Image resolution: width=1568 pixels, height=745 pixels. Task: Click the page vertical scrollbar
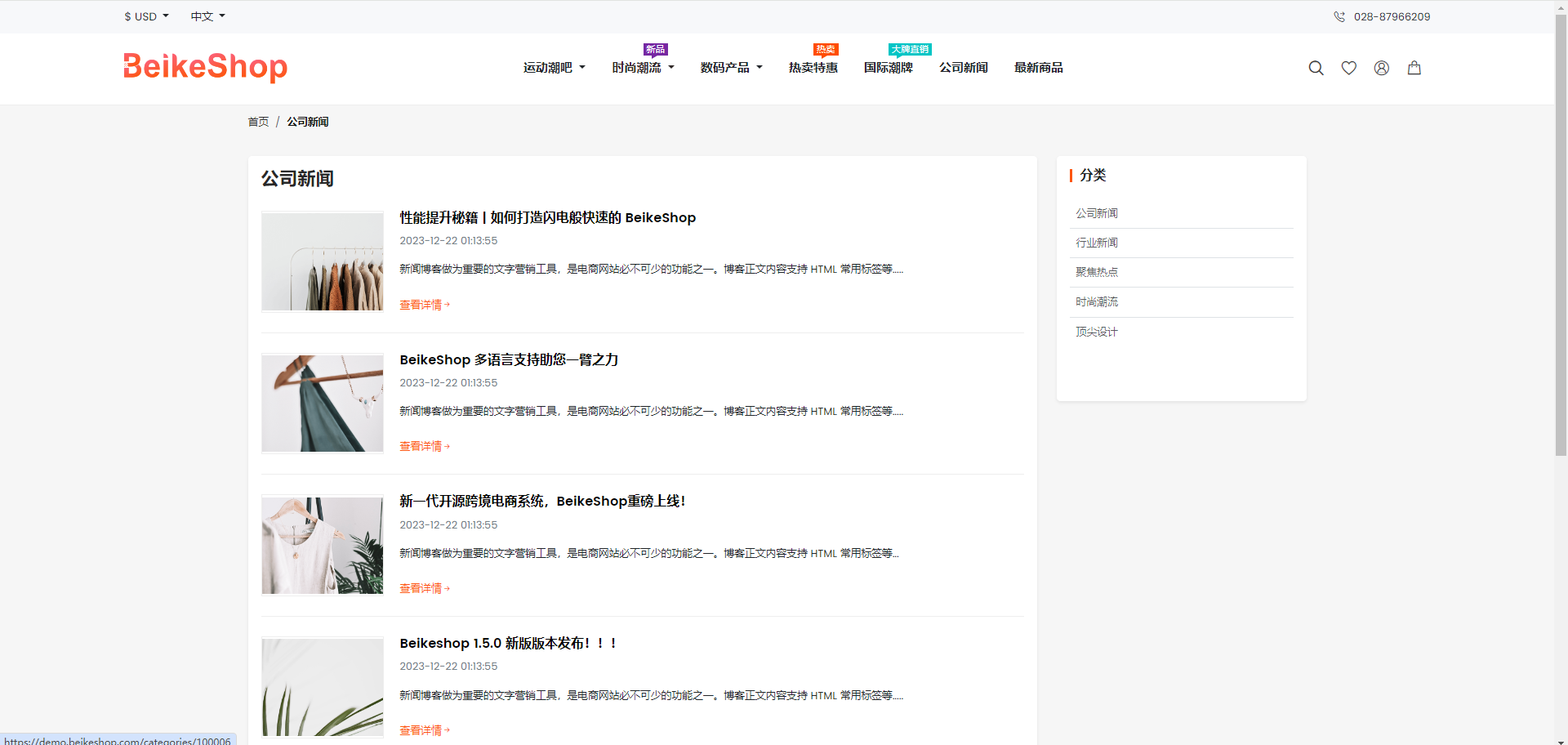(1561, 245)
